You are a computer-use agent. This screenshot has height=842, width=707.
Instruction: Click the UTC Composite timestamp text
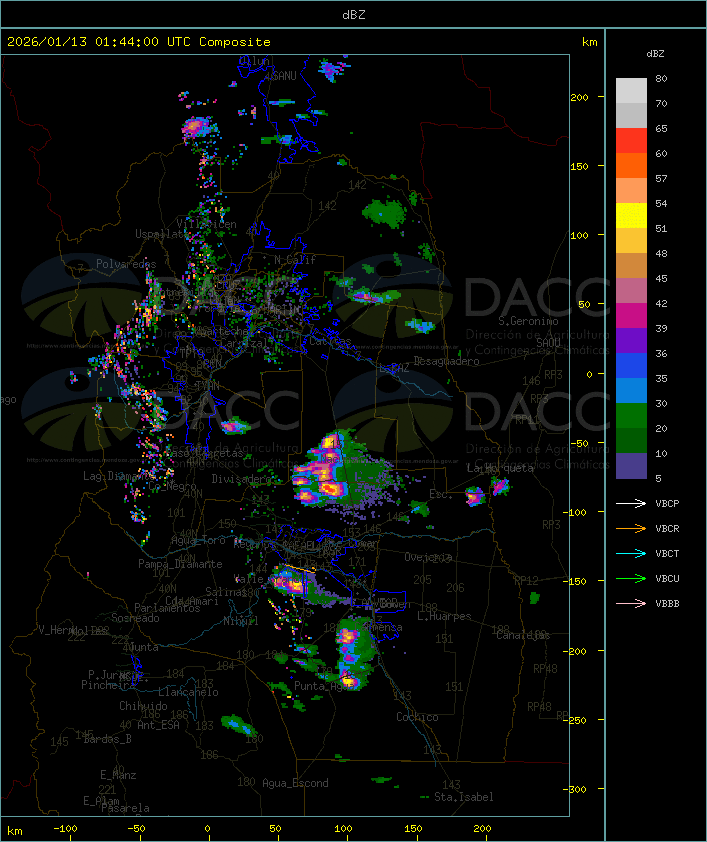pos(139,42)
